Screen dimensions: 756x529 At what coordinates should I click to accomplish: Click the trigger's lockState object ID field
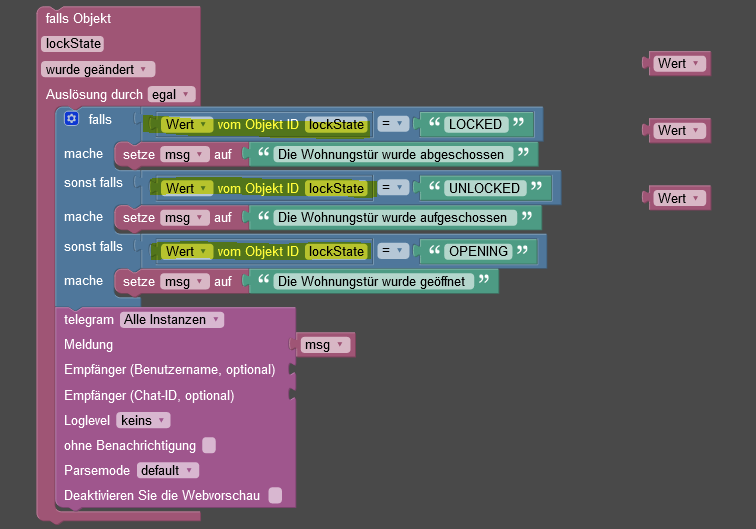pyautogui.click(x=73, y=44)
